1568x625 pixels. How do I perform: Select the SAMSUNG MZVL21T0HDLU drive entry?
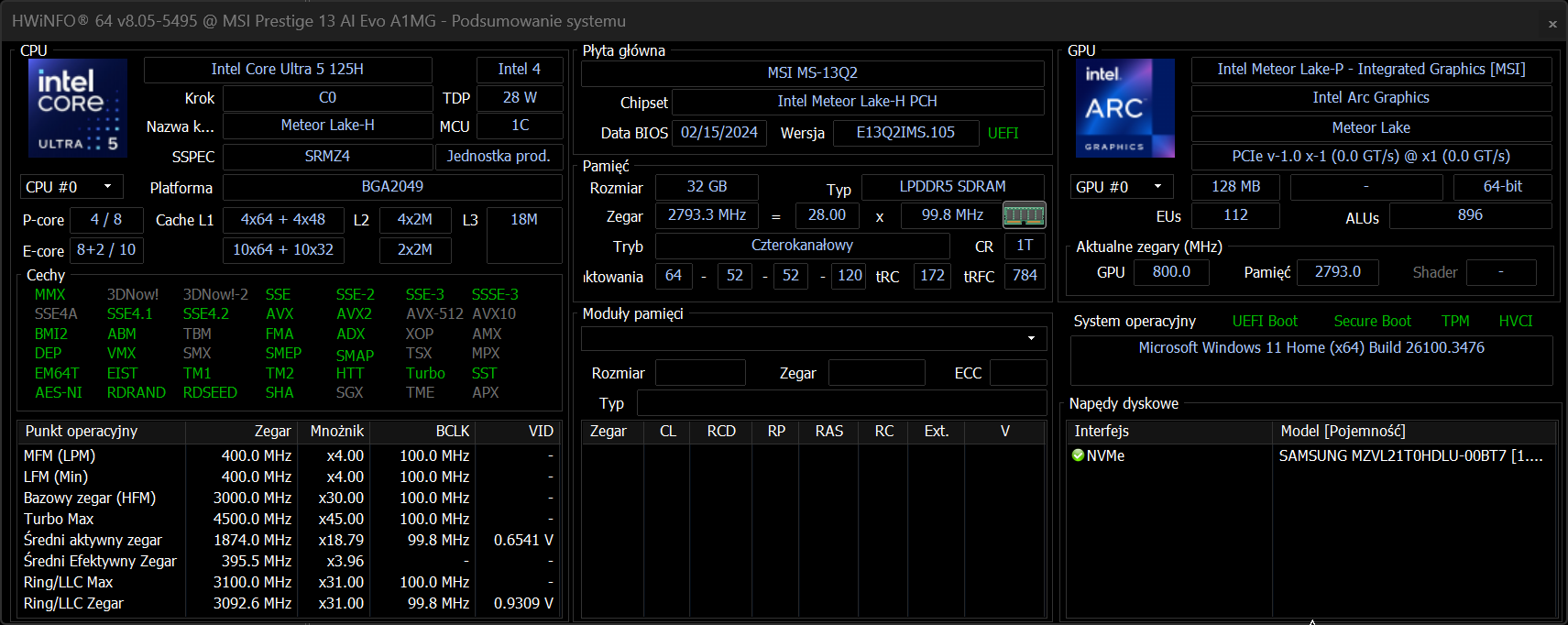point(1409,455)
